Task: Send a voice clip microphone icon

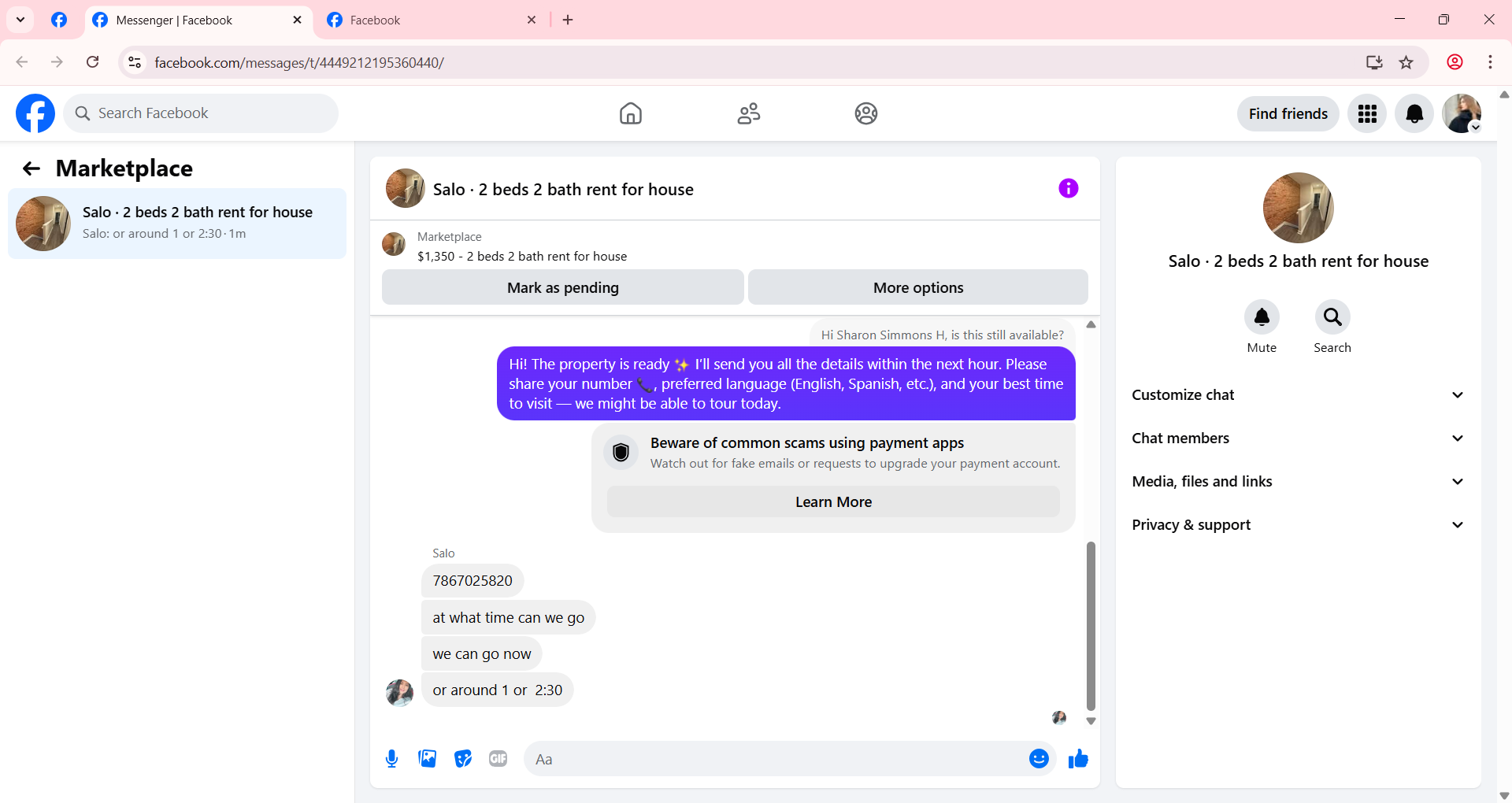Action: click(391, 759)
